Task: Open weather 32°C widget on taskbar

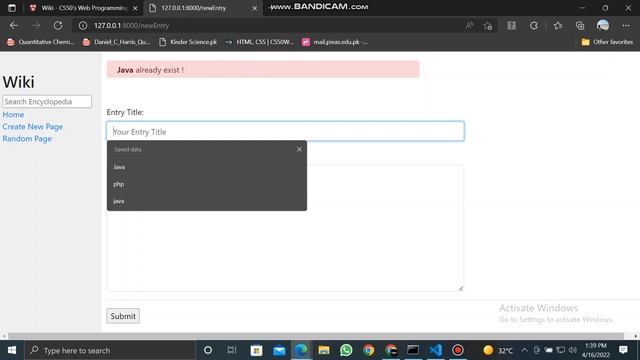Action: [x=498, y=350]
